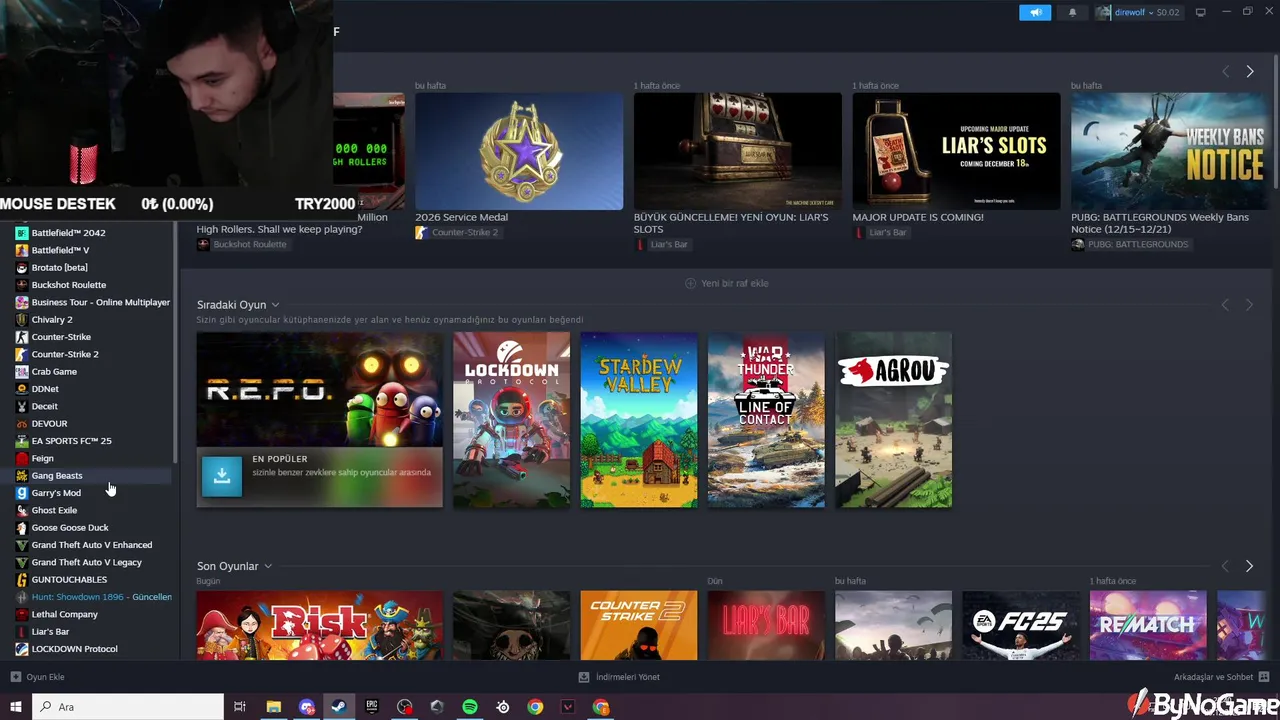Screen dimensions: 1280x720
Task: Open the 2026 Service Medal news
Action: tap(519, 152)
